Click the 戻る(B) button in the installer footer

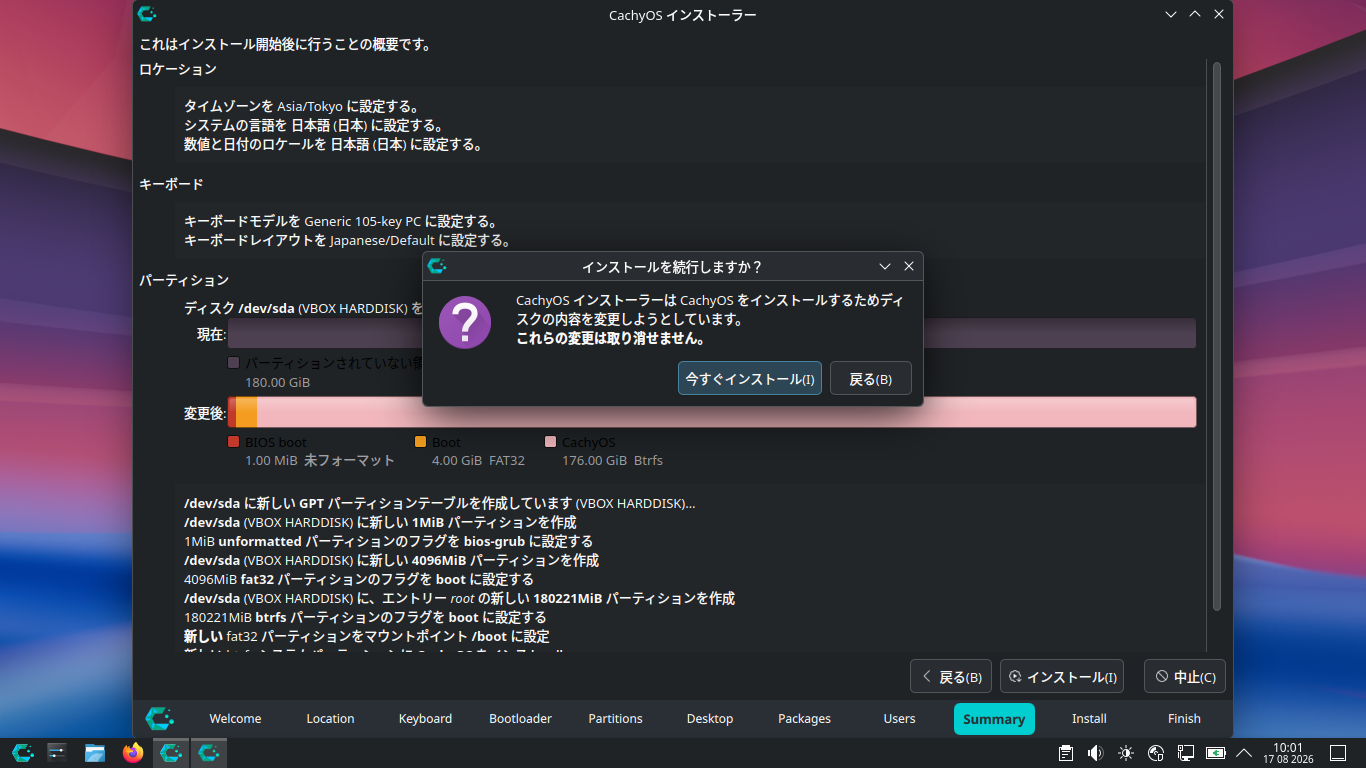pos(951,677)
